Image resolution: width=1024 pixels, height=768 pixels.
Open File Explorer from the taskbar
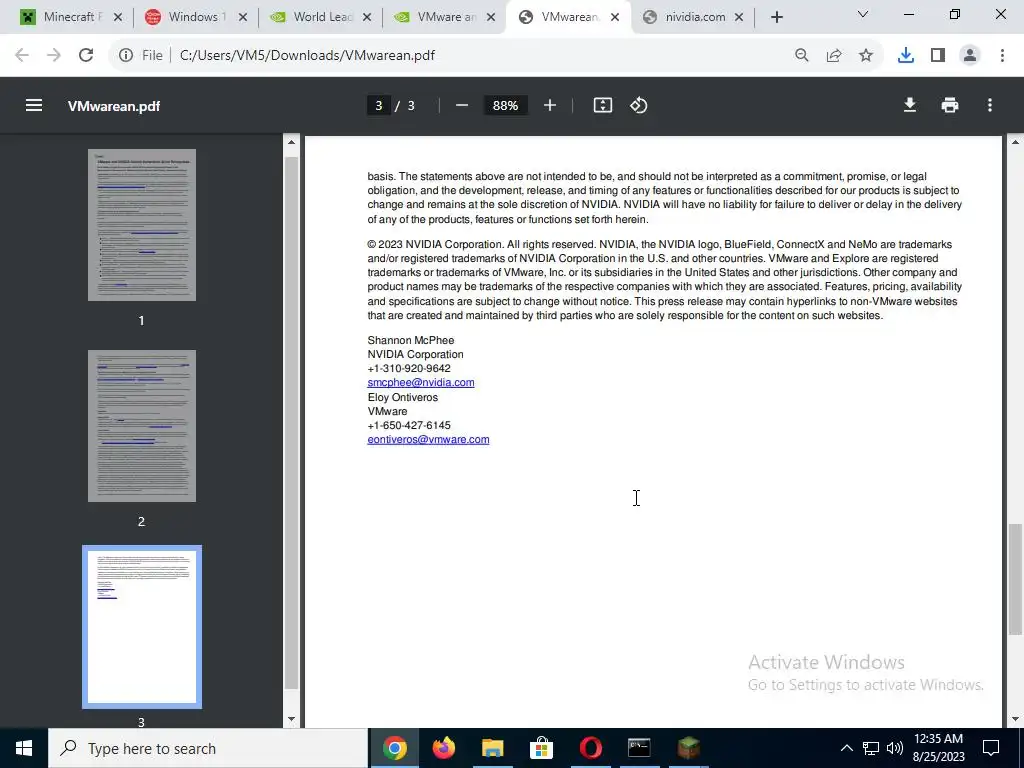tap(492, 748)
